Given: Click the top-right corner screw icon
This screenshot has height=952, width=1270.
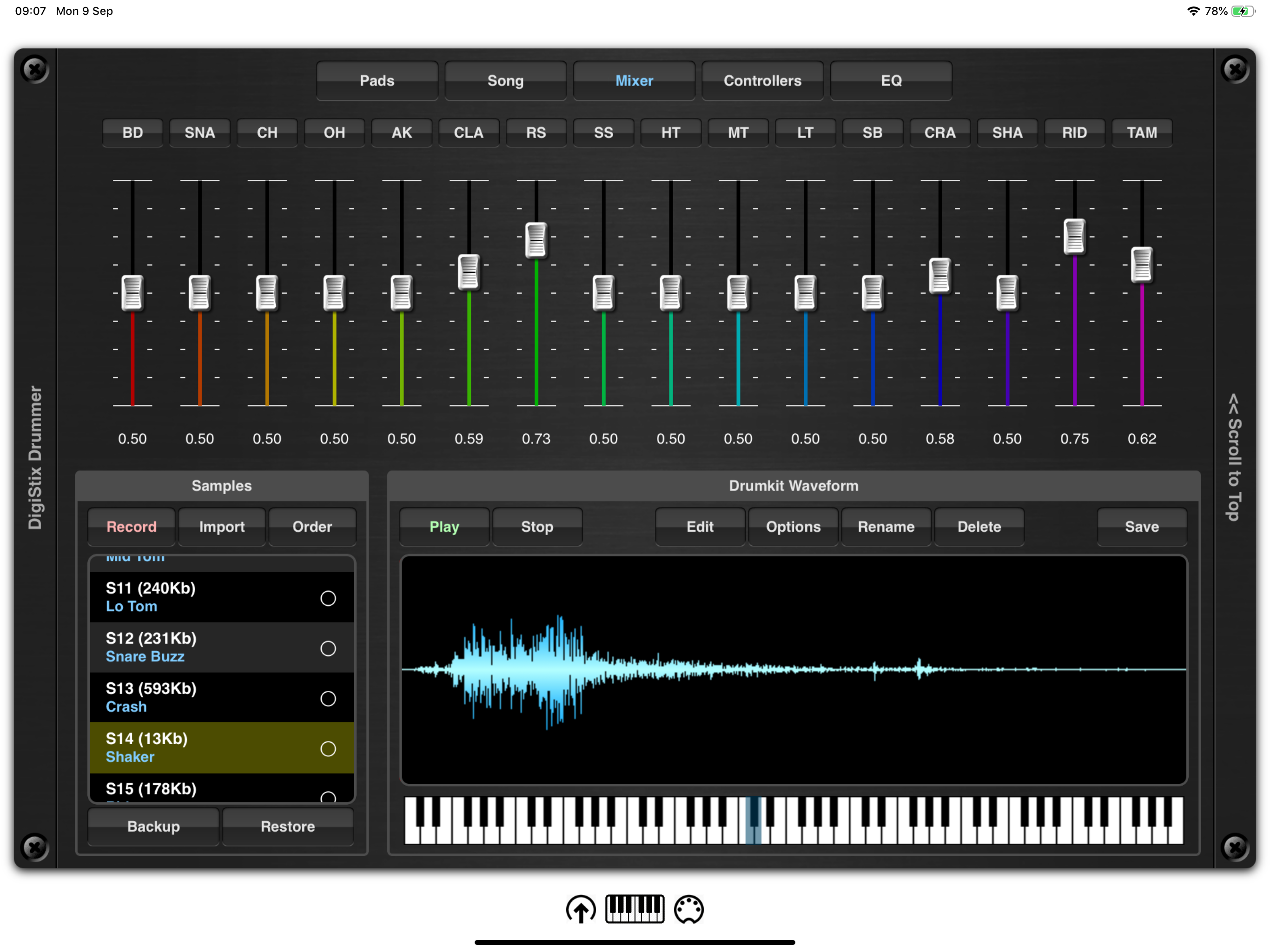Looking at the screenshot, I should (x=1234, y=69).
